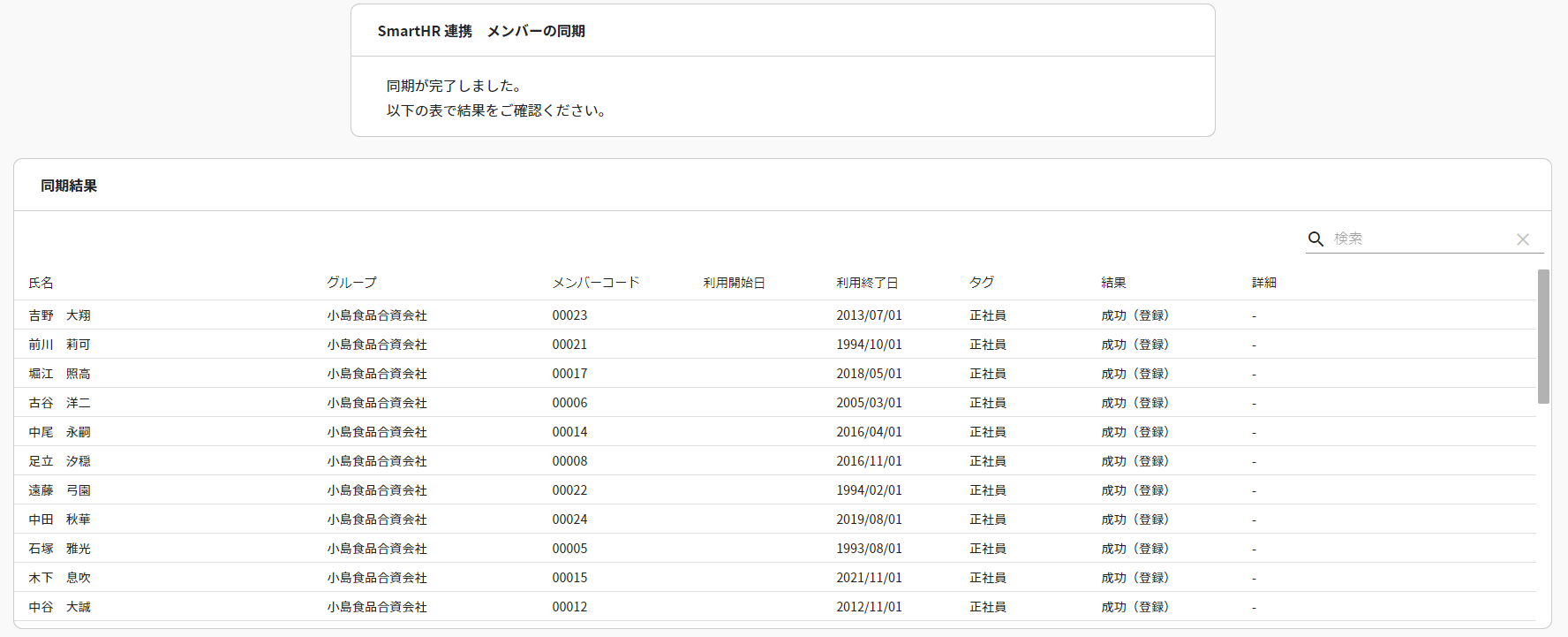Click end date 1994/10/01

point(870,345)
